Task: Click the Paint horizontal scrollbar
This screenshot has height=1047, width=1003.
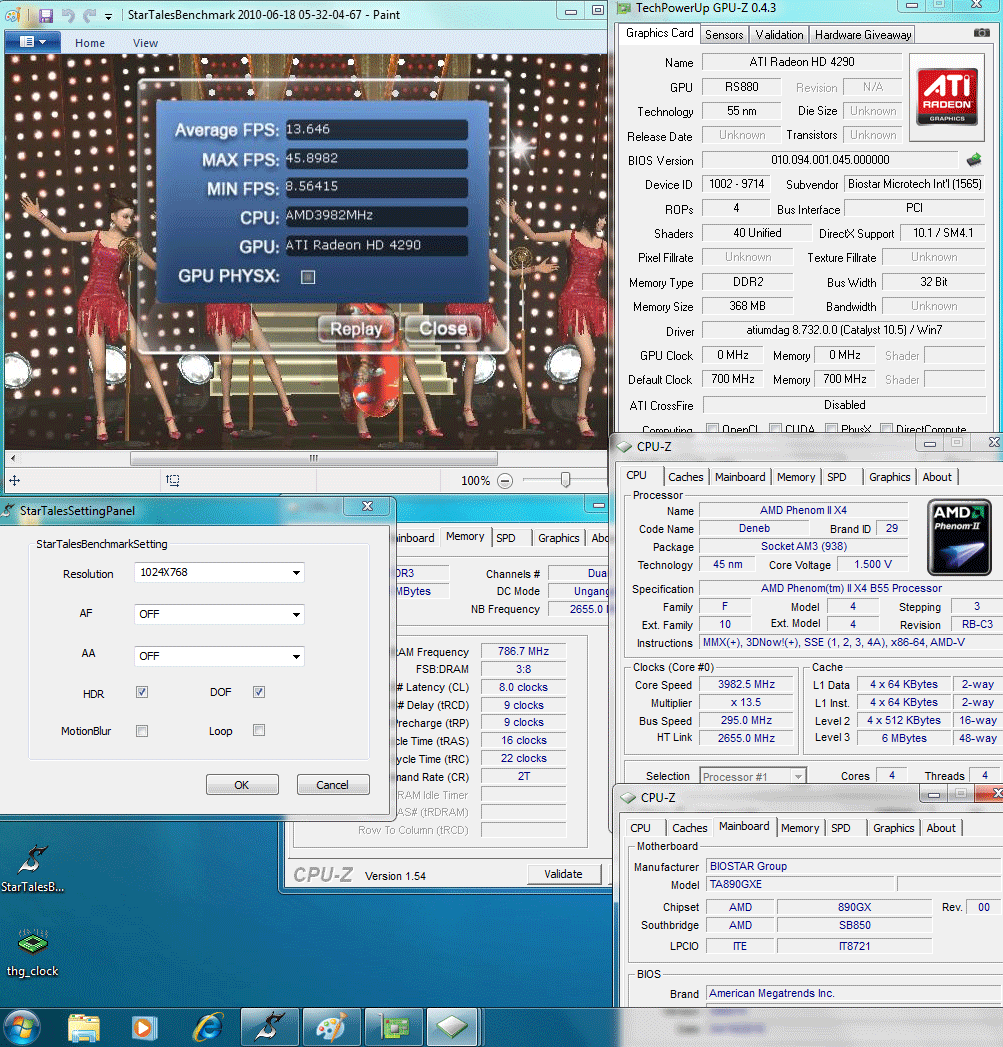Action: (x=314, y=458)
